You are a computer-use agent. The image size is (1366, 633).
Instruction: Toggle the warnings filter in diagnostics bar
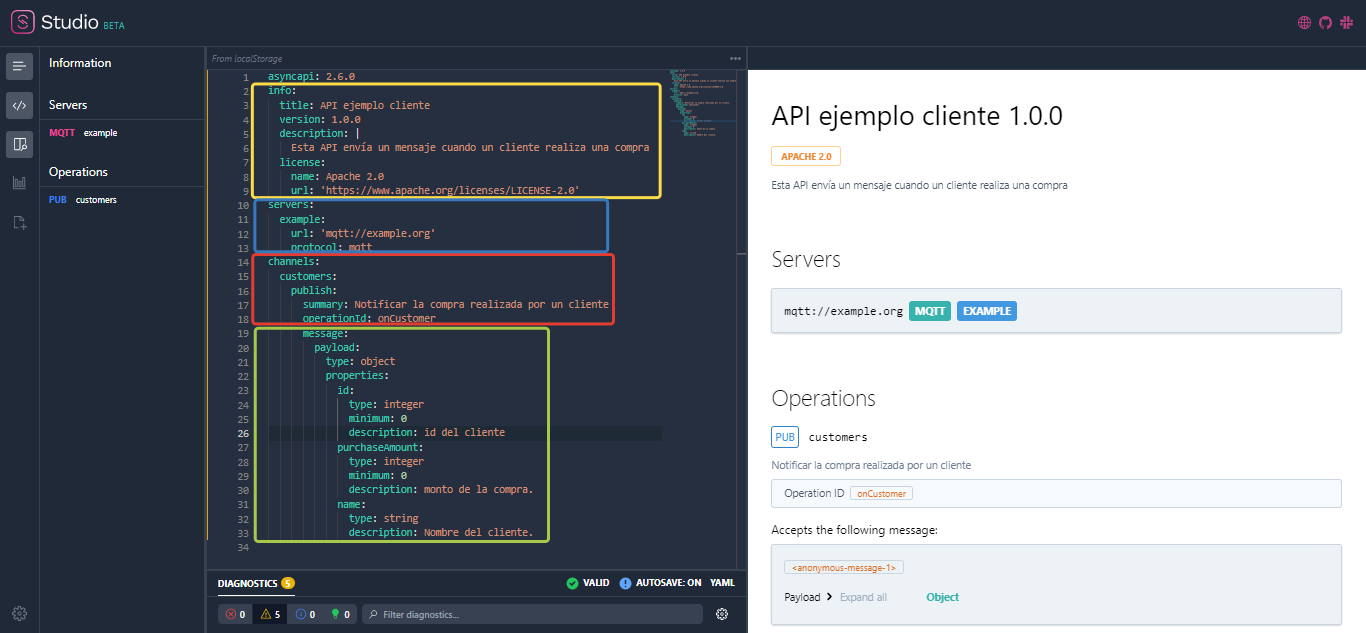click(270, 614)
